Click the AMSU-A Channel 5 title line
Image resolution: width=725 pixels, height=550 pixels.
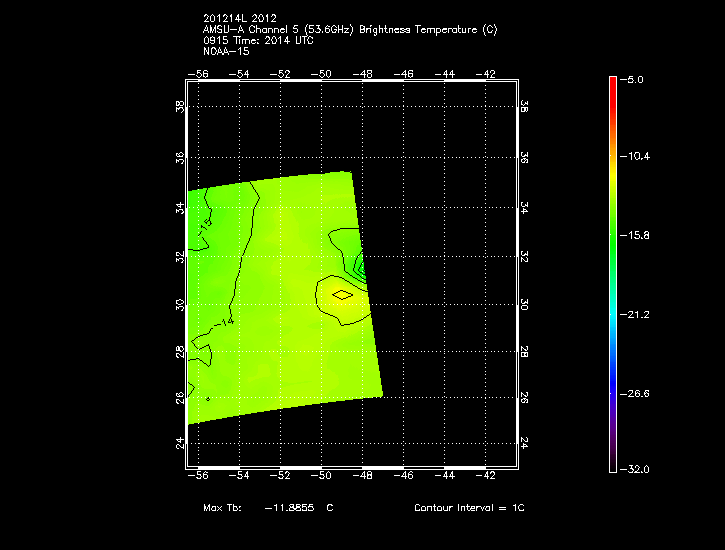pos(349,29)
